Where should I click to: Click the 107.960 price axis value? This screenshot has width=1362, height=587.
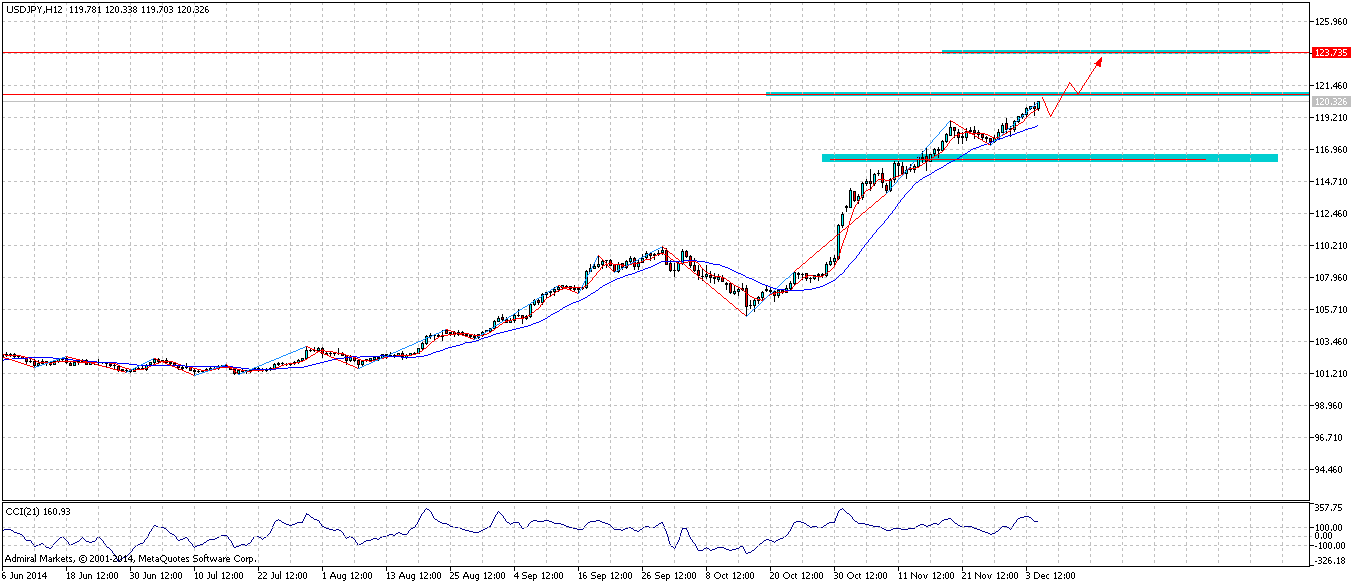(1333, 278)
